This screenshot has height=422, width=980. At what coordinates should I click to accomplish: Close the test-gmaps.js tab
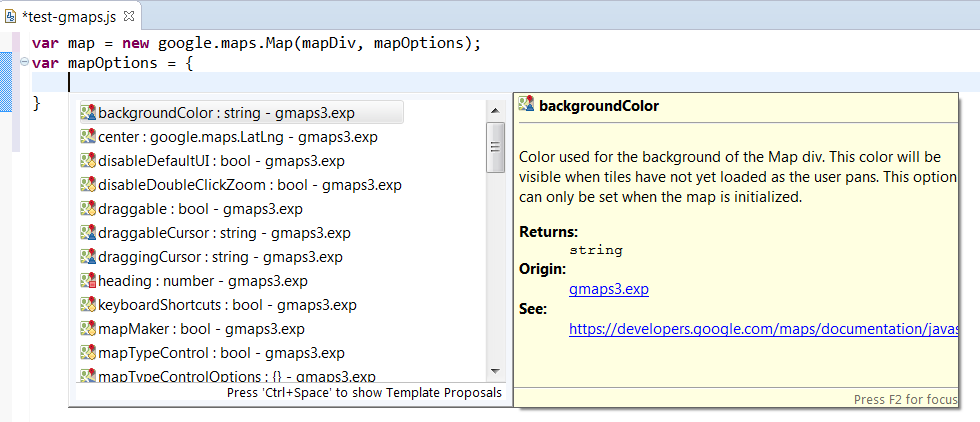click(x=129, y=15)
